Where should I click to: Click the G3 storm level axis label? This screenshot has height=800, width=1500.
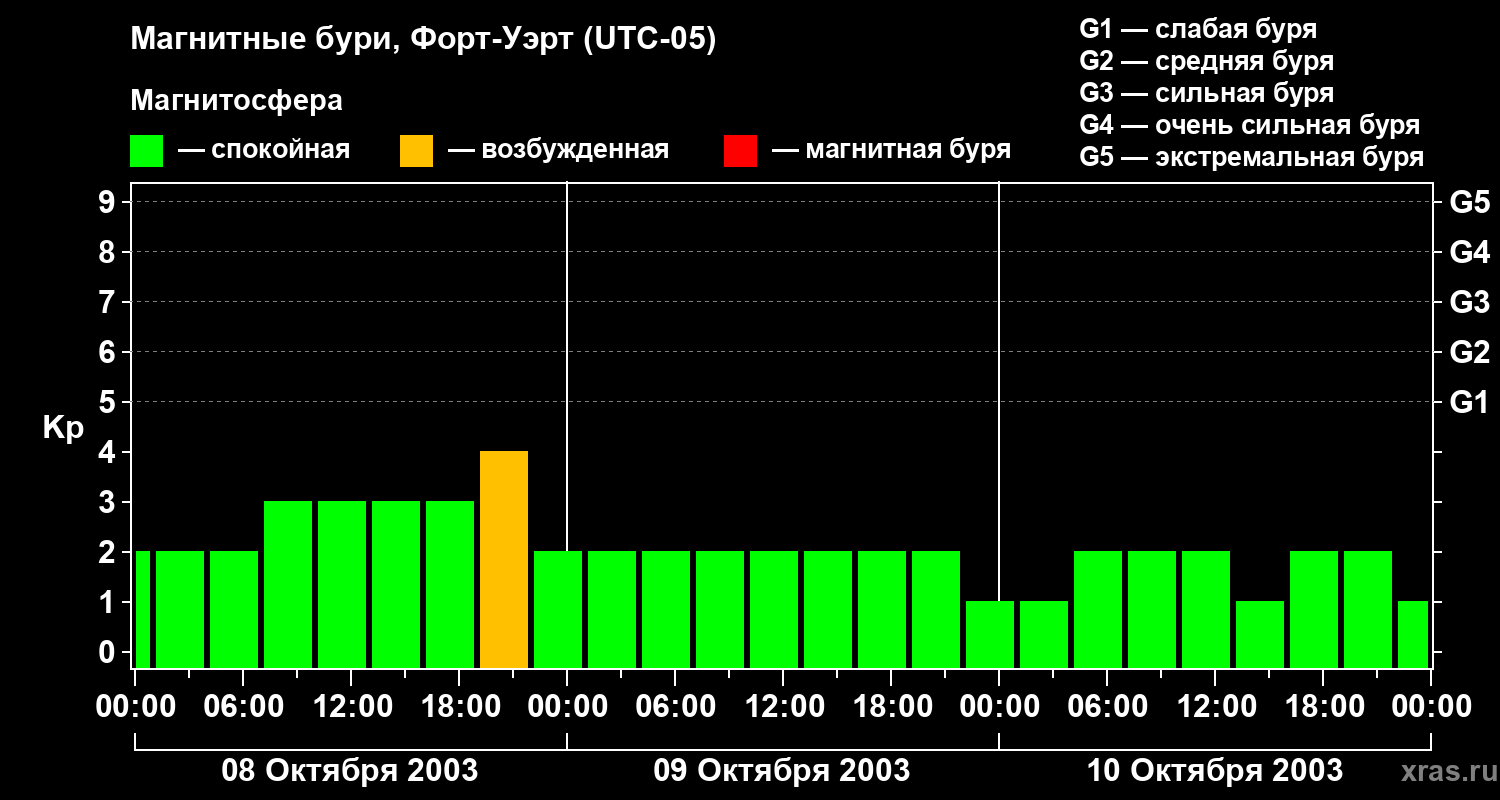coord(1469,303)
